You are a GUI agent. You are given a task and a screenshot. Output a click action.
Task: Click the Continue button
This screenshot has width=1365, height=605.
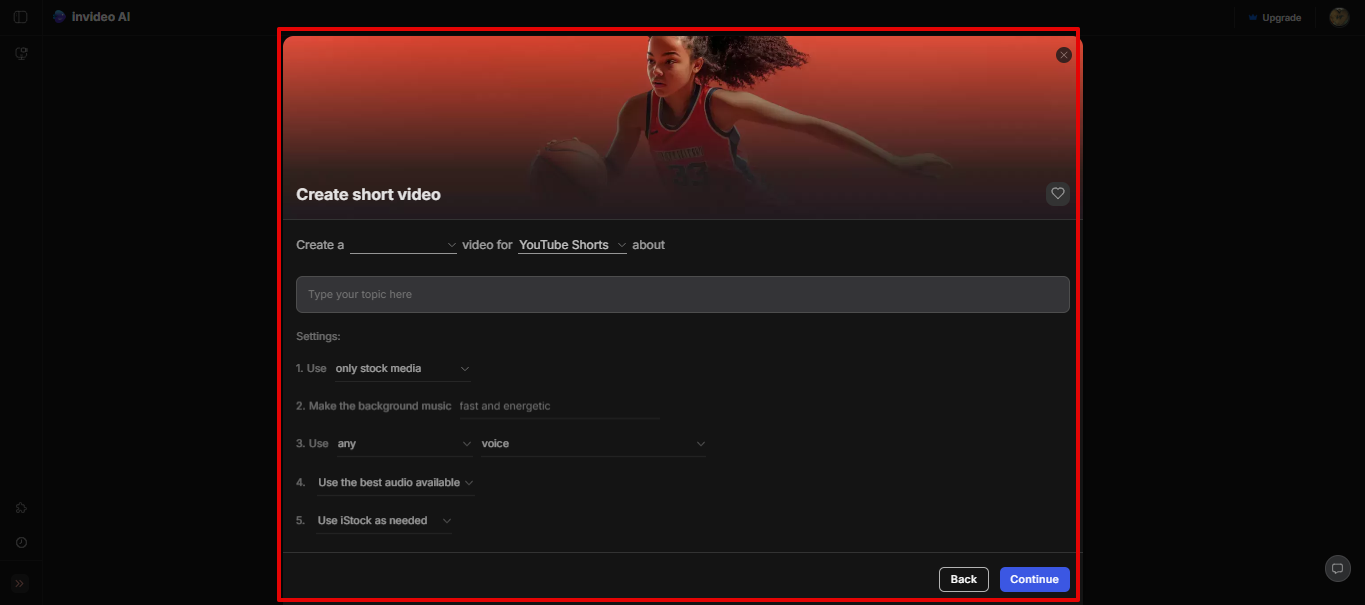[x=1033, y=579]
